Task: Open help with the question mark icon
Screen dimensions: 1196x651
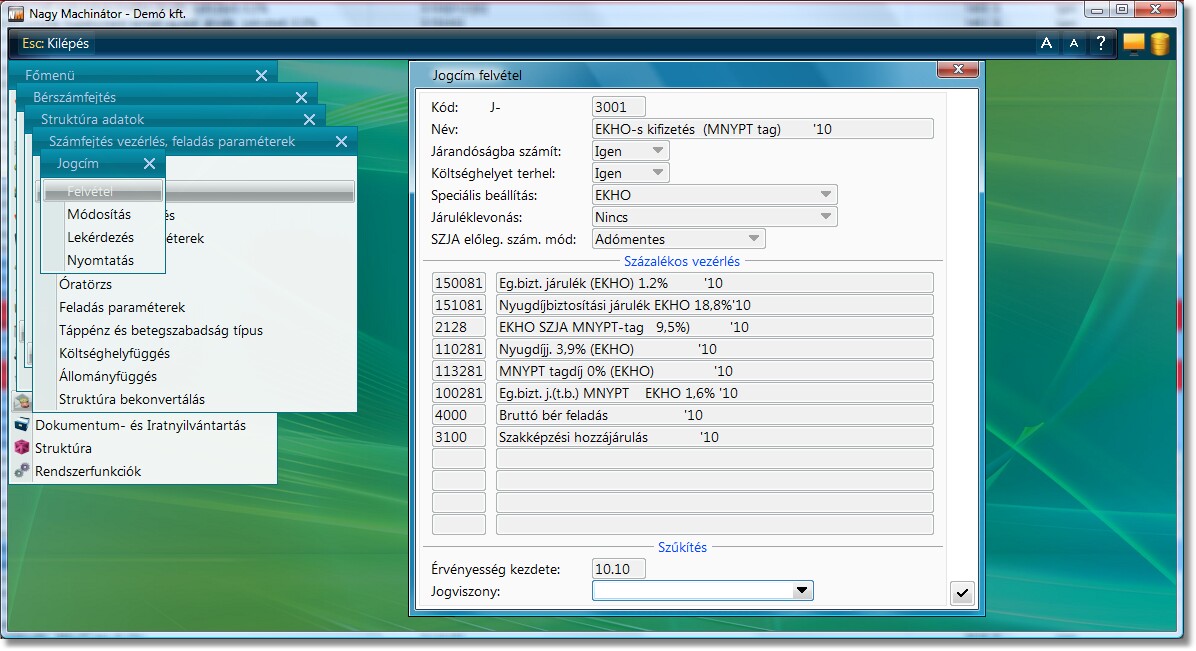Action: point(1101,43)
